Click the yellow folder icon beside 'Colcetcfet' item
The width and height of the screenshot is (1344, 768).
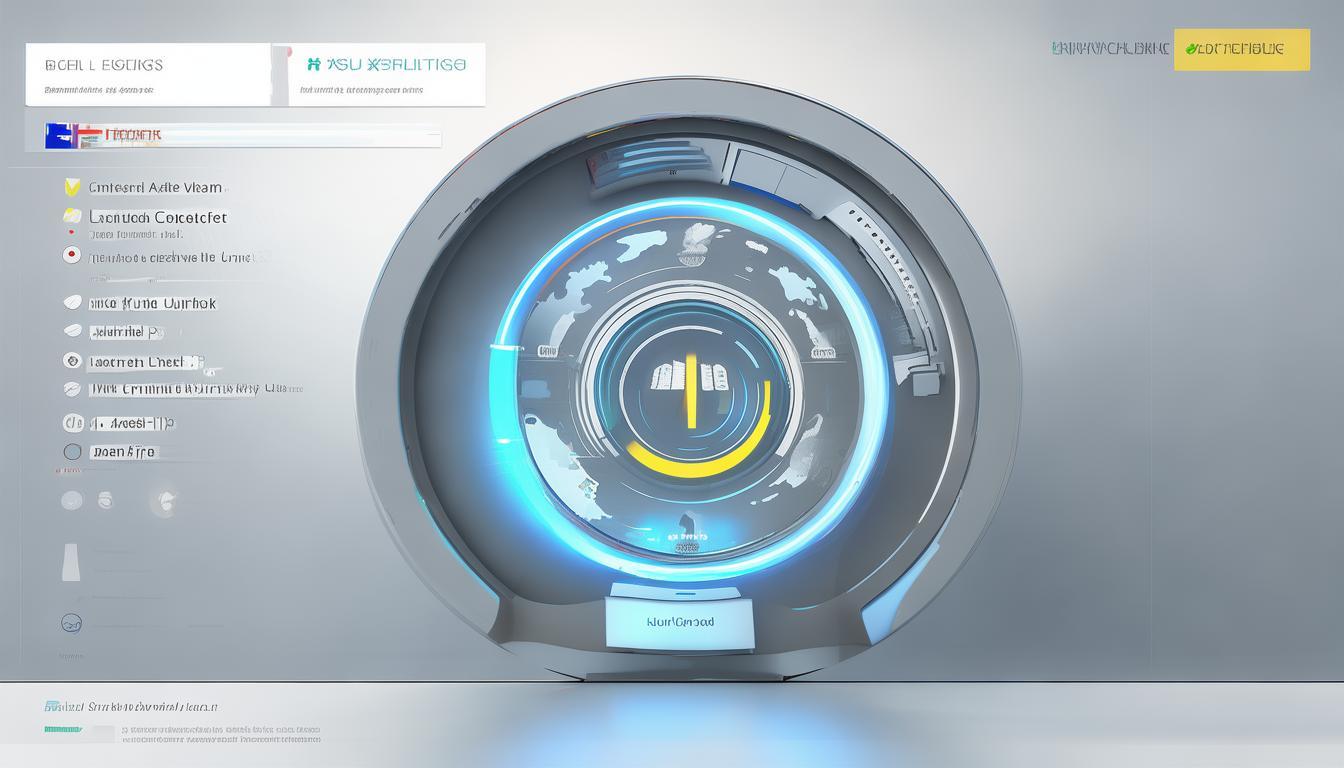point(71,216)
